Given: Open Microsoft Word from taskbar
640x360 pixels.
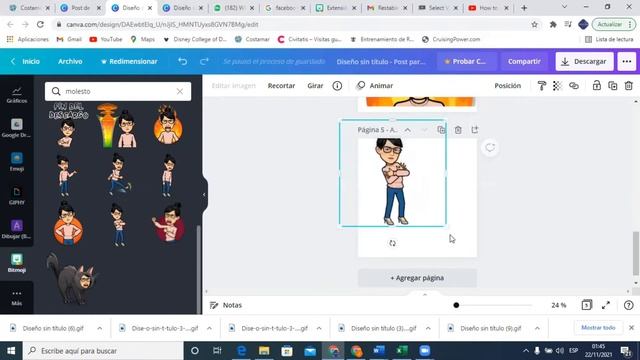Looking at the screenshot, I should (x=378, y=351).
